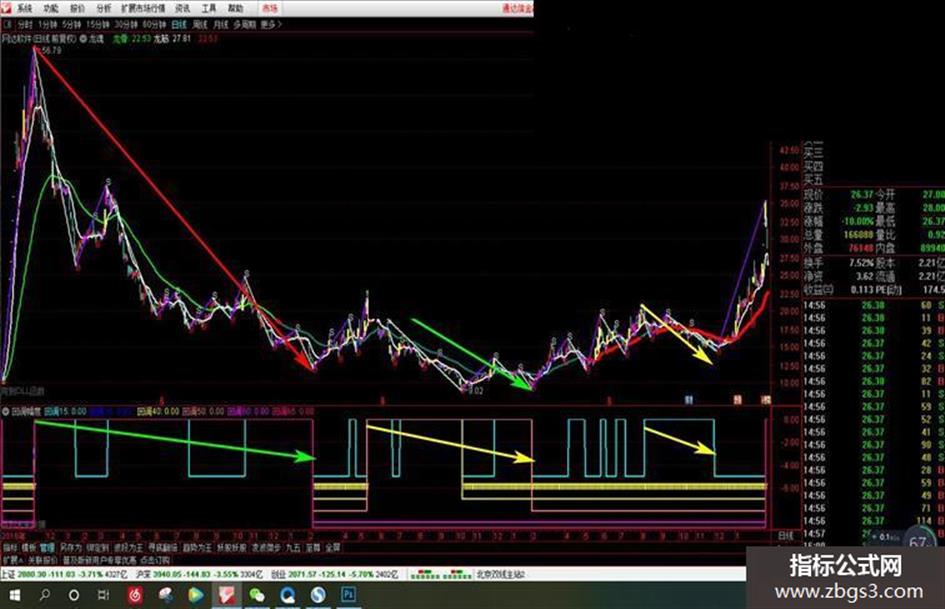Open the 报价 menu

[x=77, y=8]
